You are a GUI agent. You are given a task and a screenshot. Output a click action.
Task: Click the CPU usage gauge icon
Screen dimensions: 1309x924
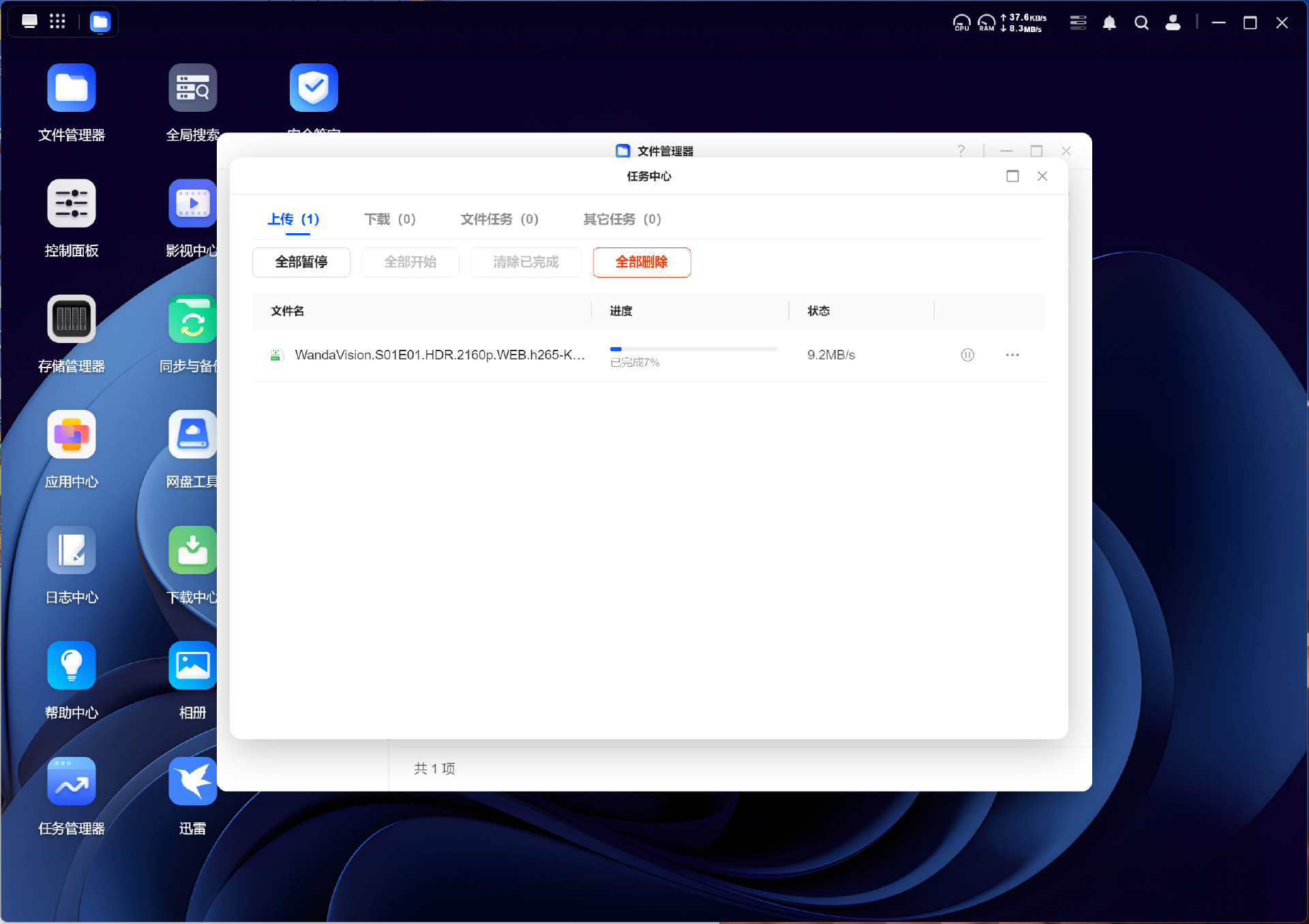tap(962, 23)
